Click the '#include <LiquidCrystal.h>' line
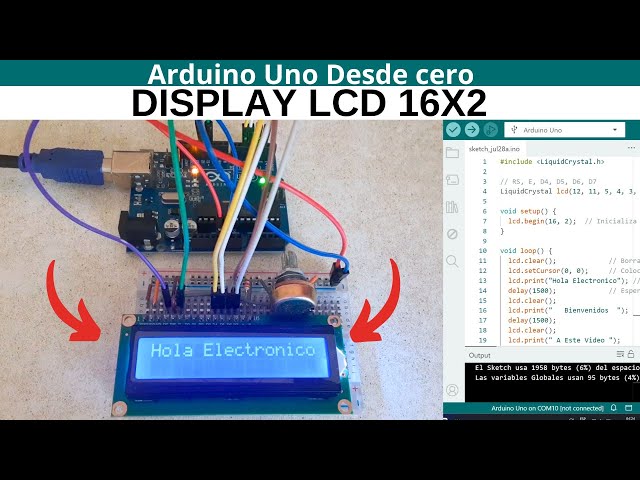The height and width of the screenshot is (480, 640). [552, 162]
